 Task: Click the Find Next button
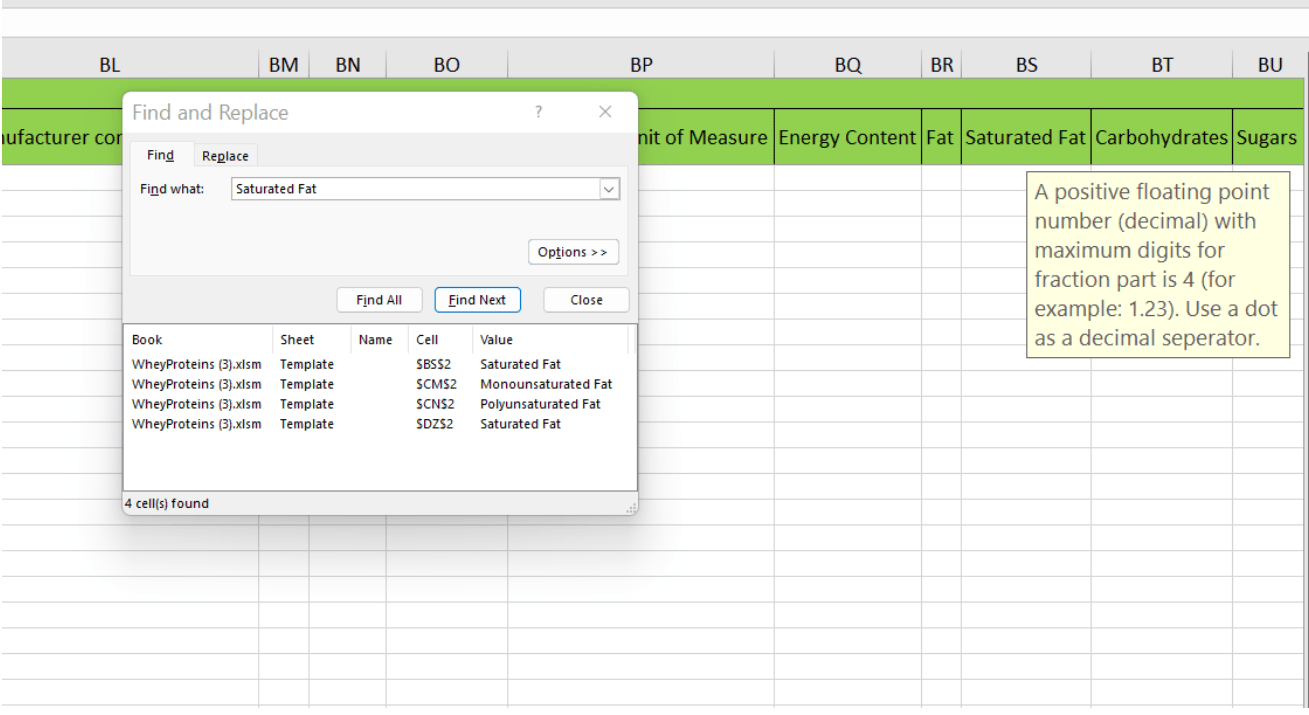coord(477,300)
